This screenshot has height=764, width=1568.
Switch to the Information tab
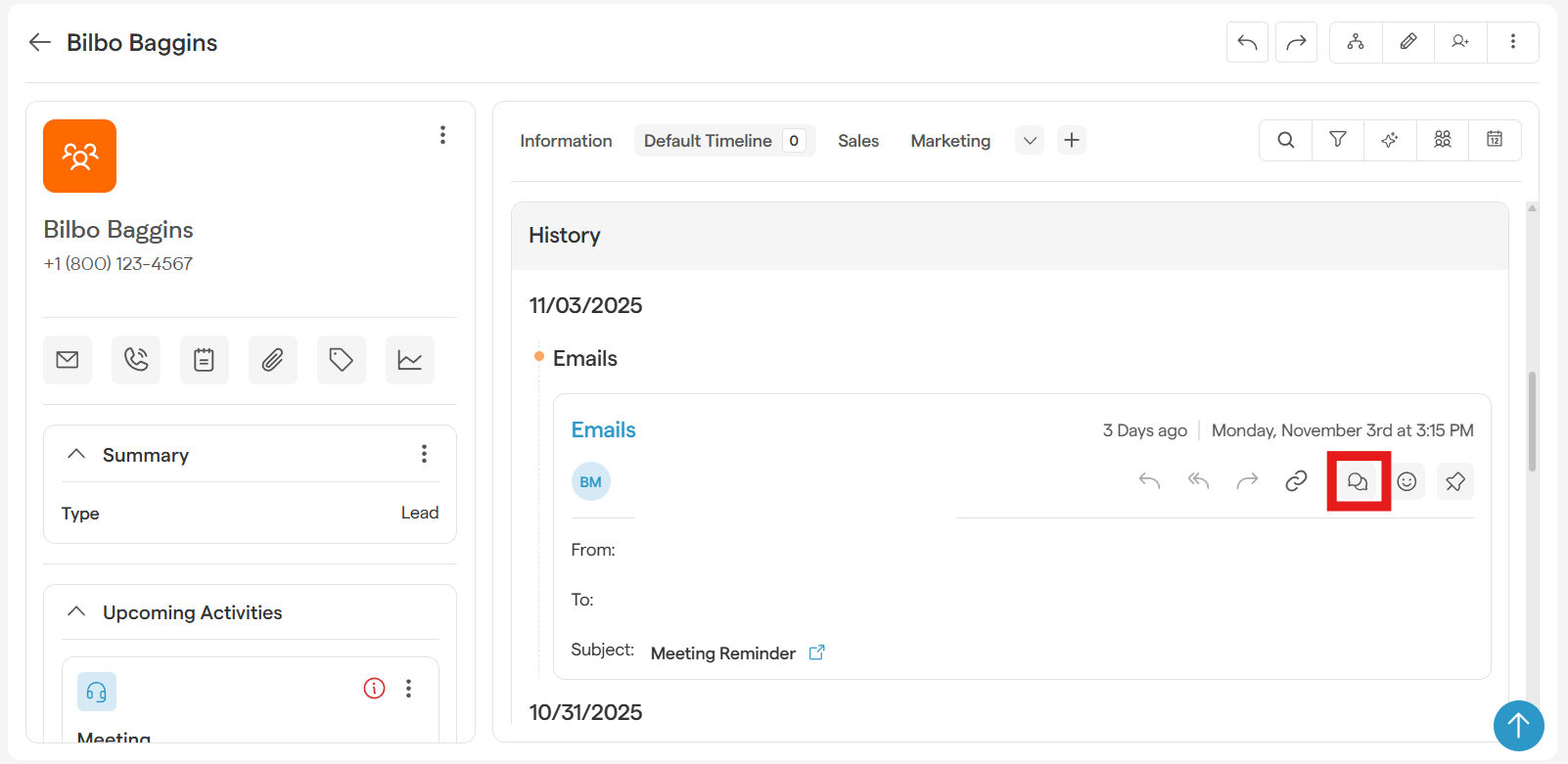(x=566, y=141)
